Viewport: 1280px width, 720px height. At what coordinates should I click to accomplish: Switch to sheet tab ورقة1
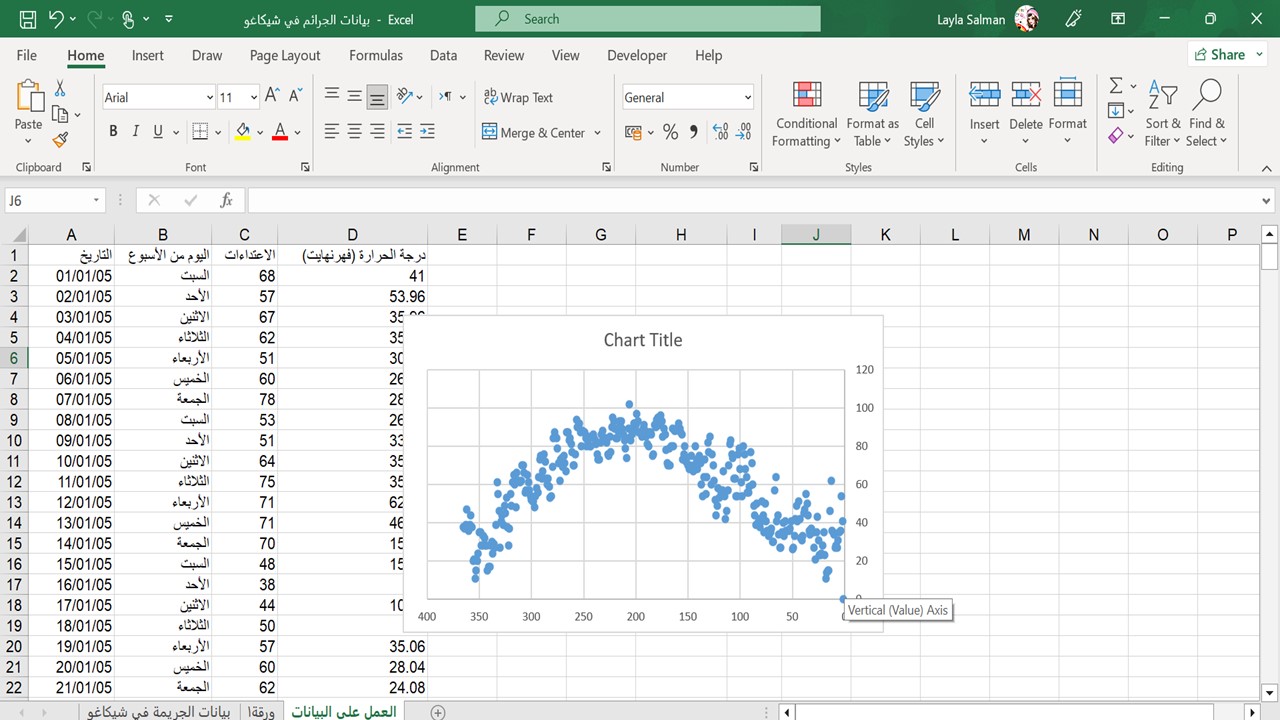[262, 711]
